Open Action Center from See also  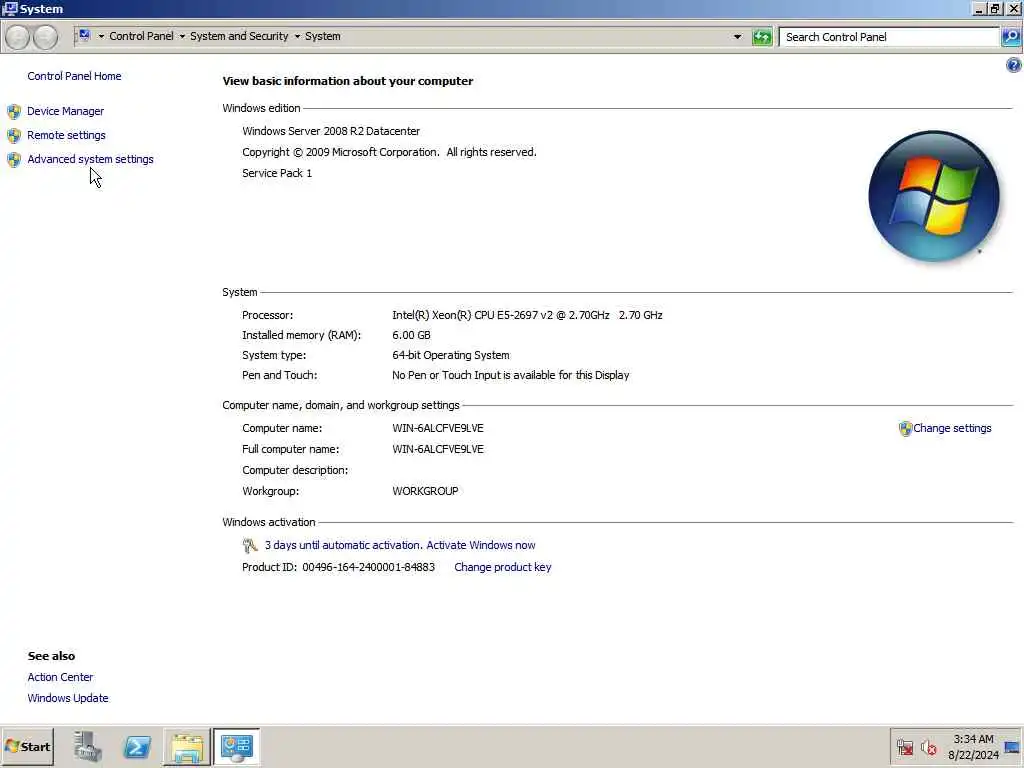pos(60,677)
